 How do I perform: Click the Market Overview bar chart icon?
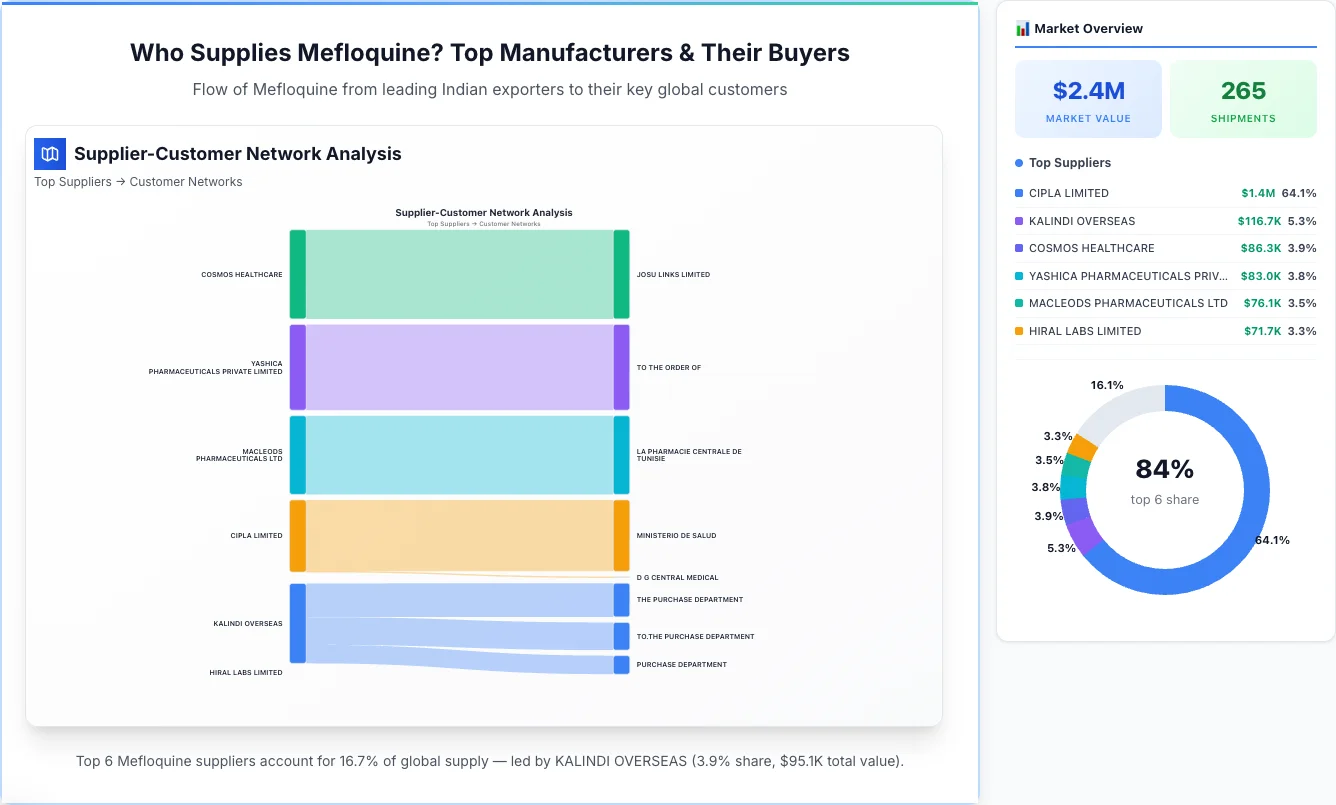pos(1021,28)
